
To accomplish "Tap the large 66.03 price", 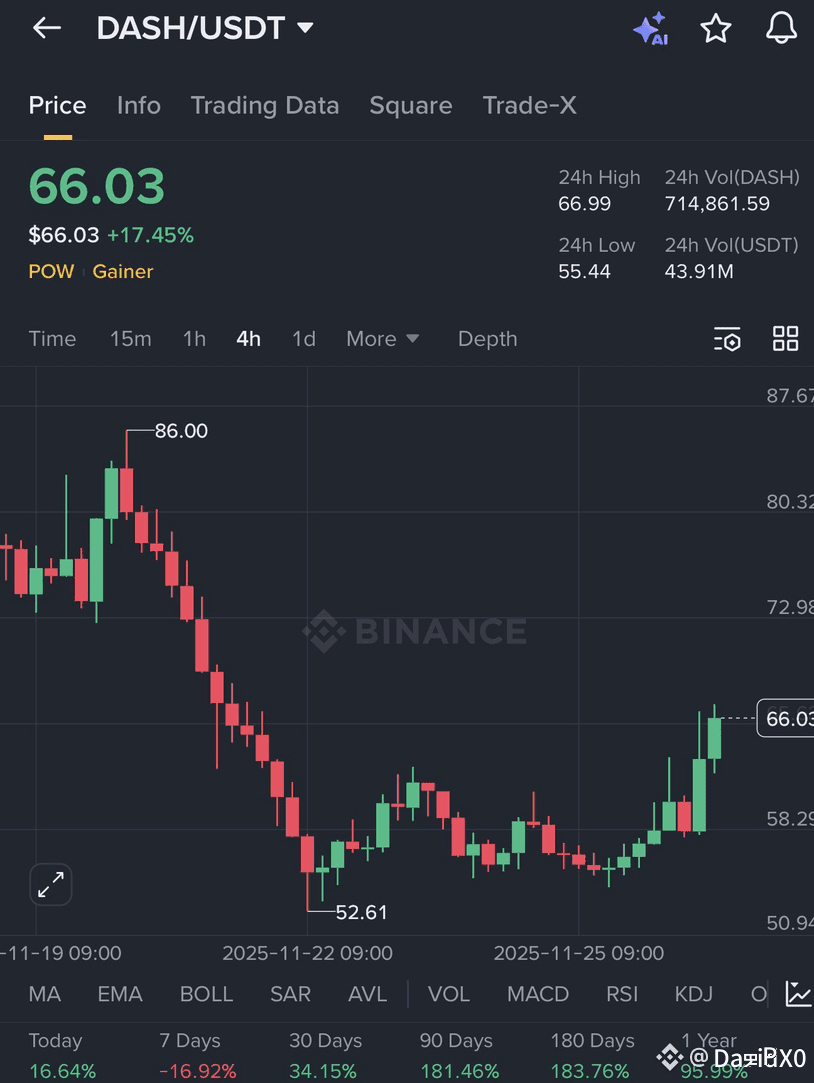I will pyautogui.click(x=97, y=186).
